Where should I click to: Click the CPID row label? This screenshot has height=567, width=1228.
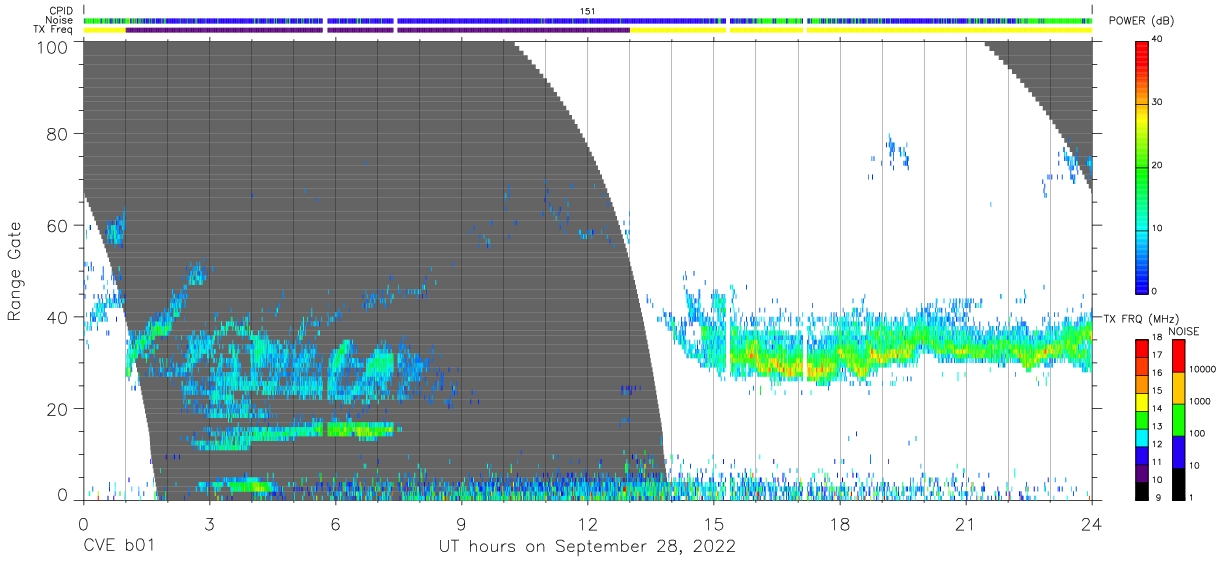click(x=61, y=11)
